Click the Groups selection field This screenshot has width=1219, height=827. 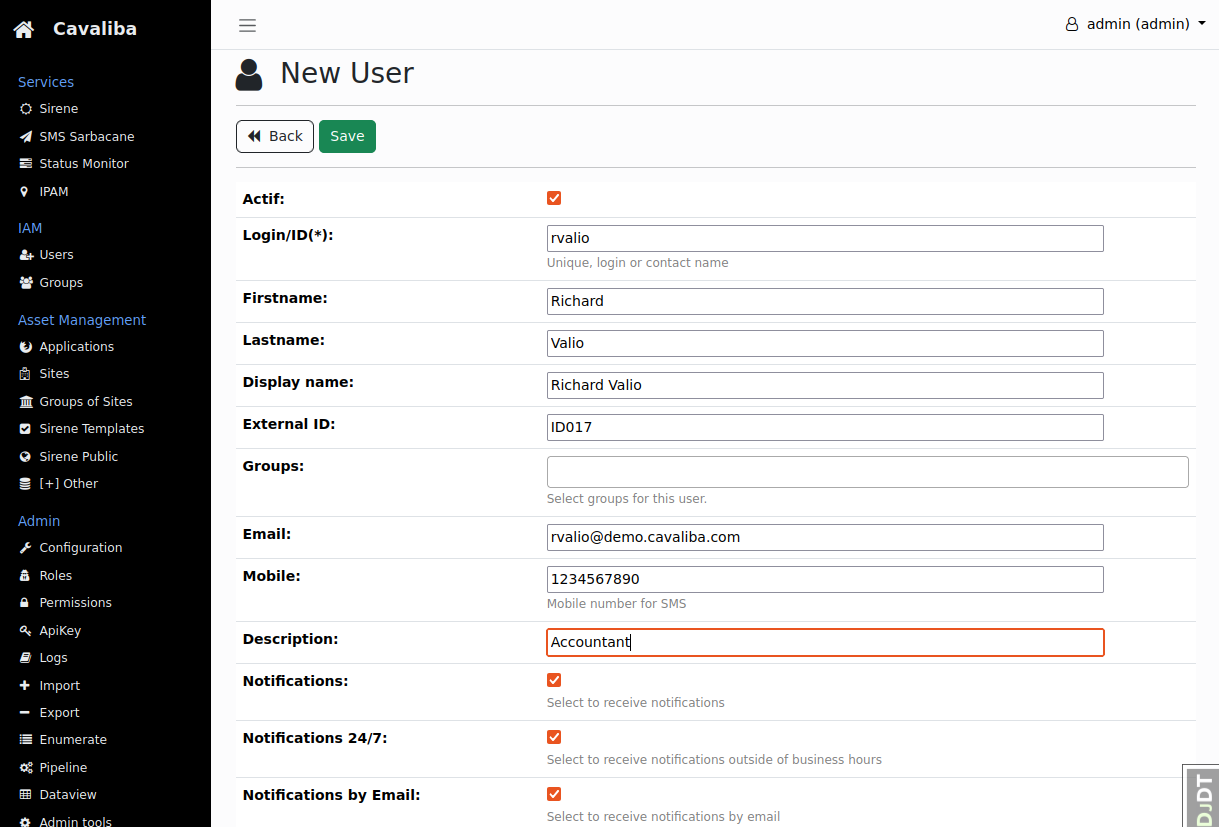coord(867,471)
